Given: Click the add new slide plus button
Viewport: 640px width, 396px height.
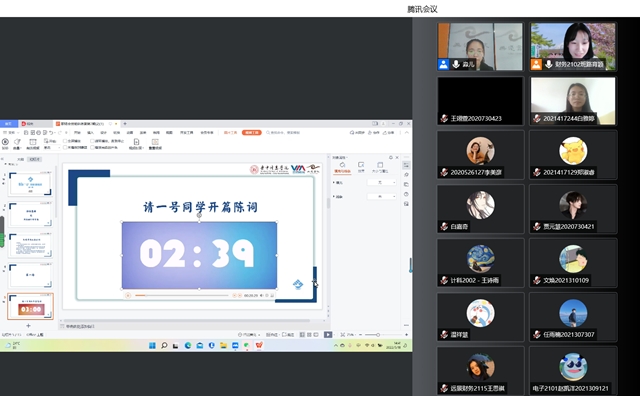Looking at the screenshot, I should point(28,326).
